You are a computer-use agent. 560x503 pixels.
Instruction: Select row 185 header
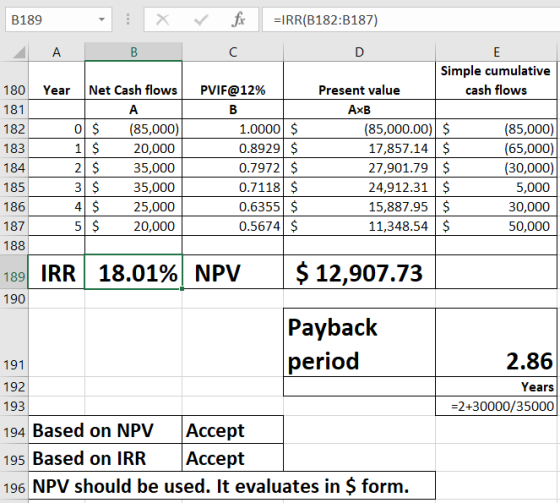point(14,187)
